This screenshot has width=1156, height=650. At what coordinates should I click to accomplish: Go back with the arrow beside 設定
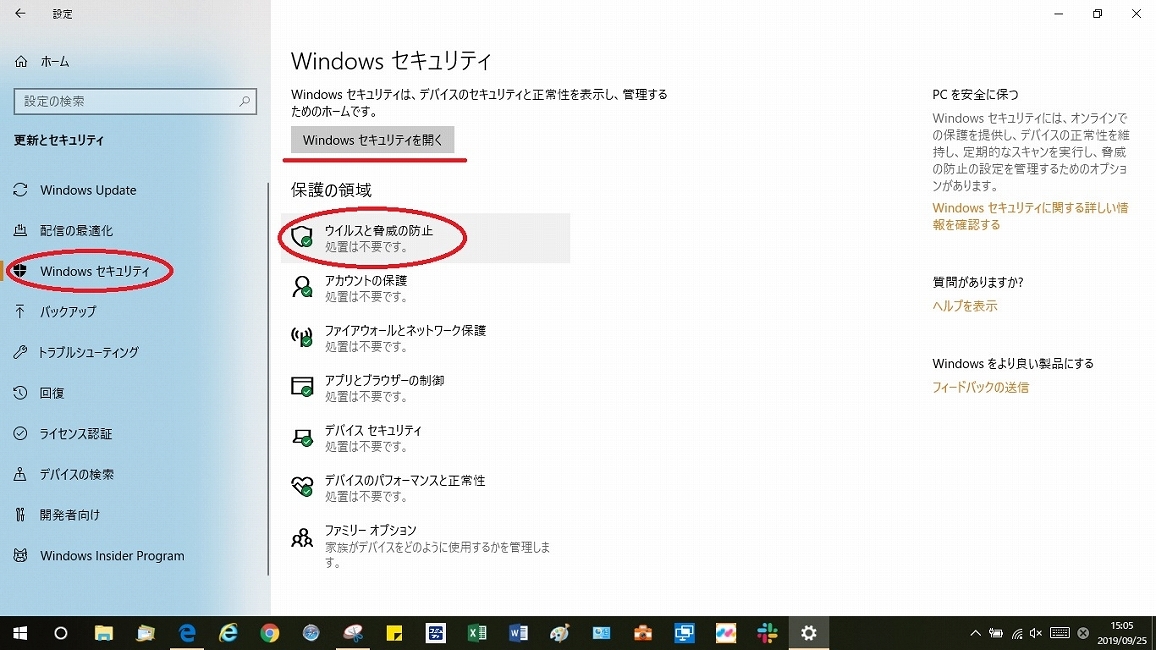tap(20, 13)
